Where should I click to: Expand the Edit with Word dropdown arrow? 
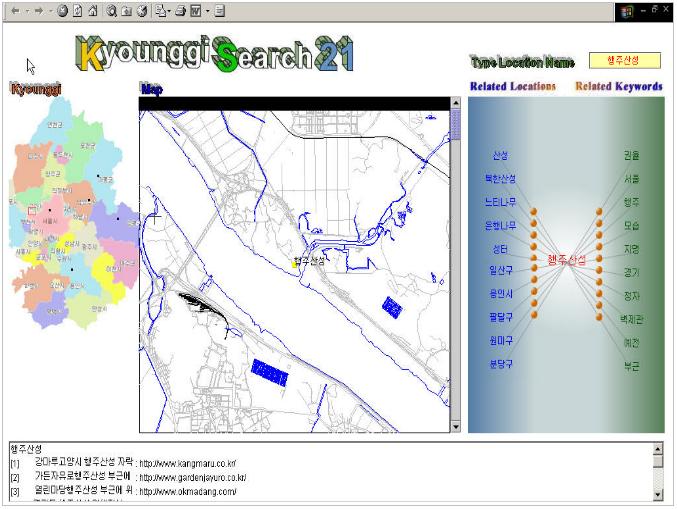tap(207, 11)
